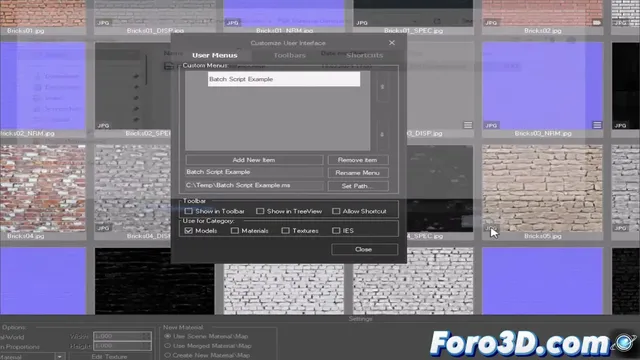Viewport: 640px width, 360px height.
Task: Open menu icon on the DISP.jpg thumbnail
Action: coord(468,125)
